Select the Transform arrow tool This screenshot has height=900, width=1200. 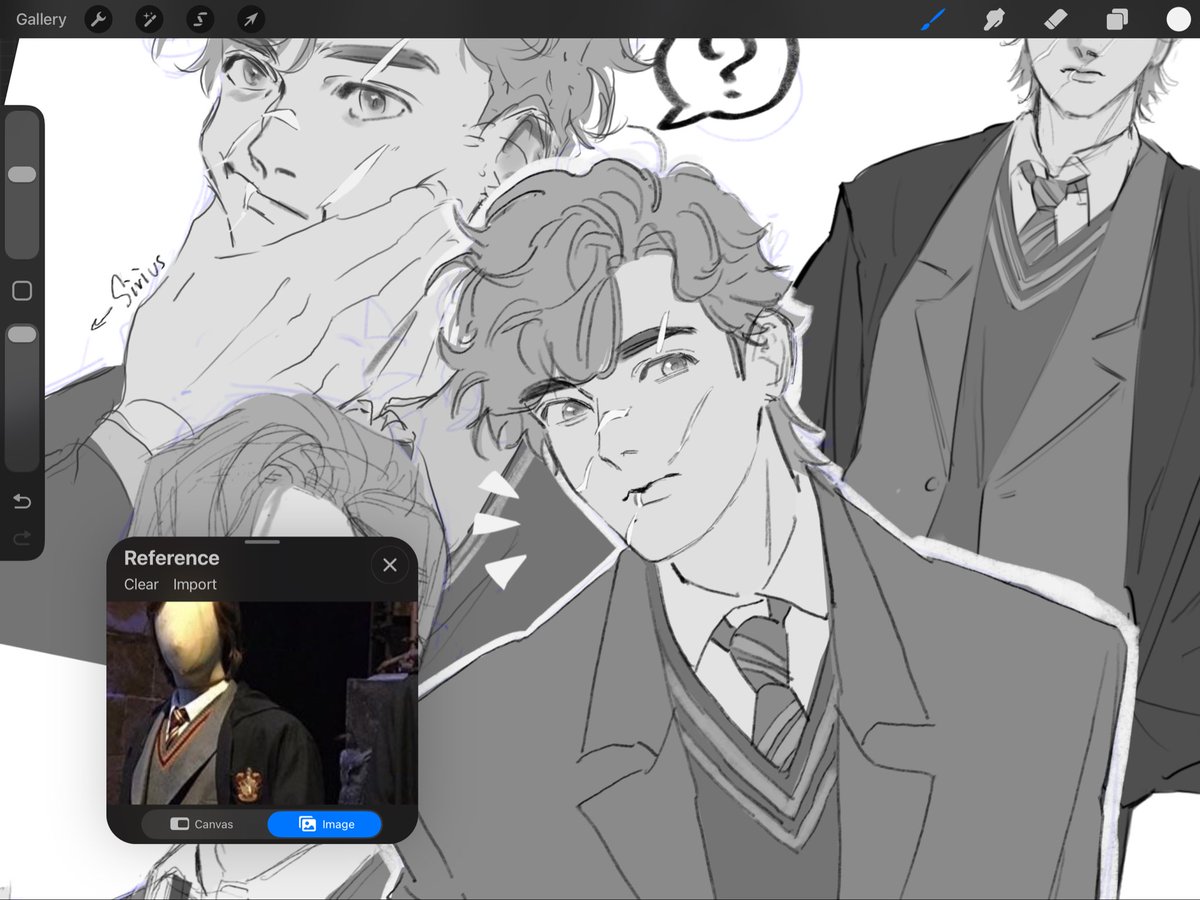click(x=251, y=19)
